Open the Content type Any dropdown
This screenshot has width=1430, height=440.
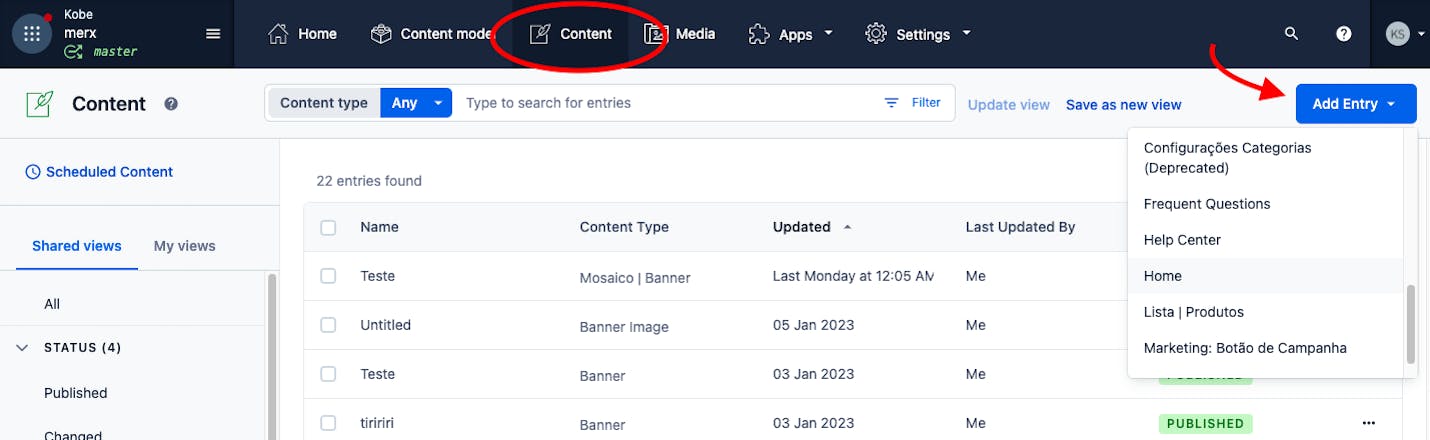coord(416,103)
